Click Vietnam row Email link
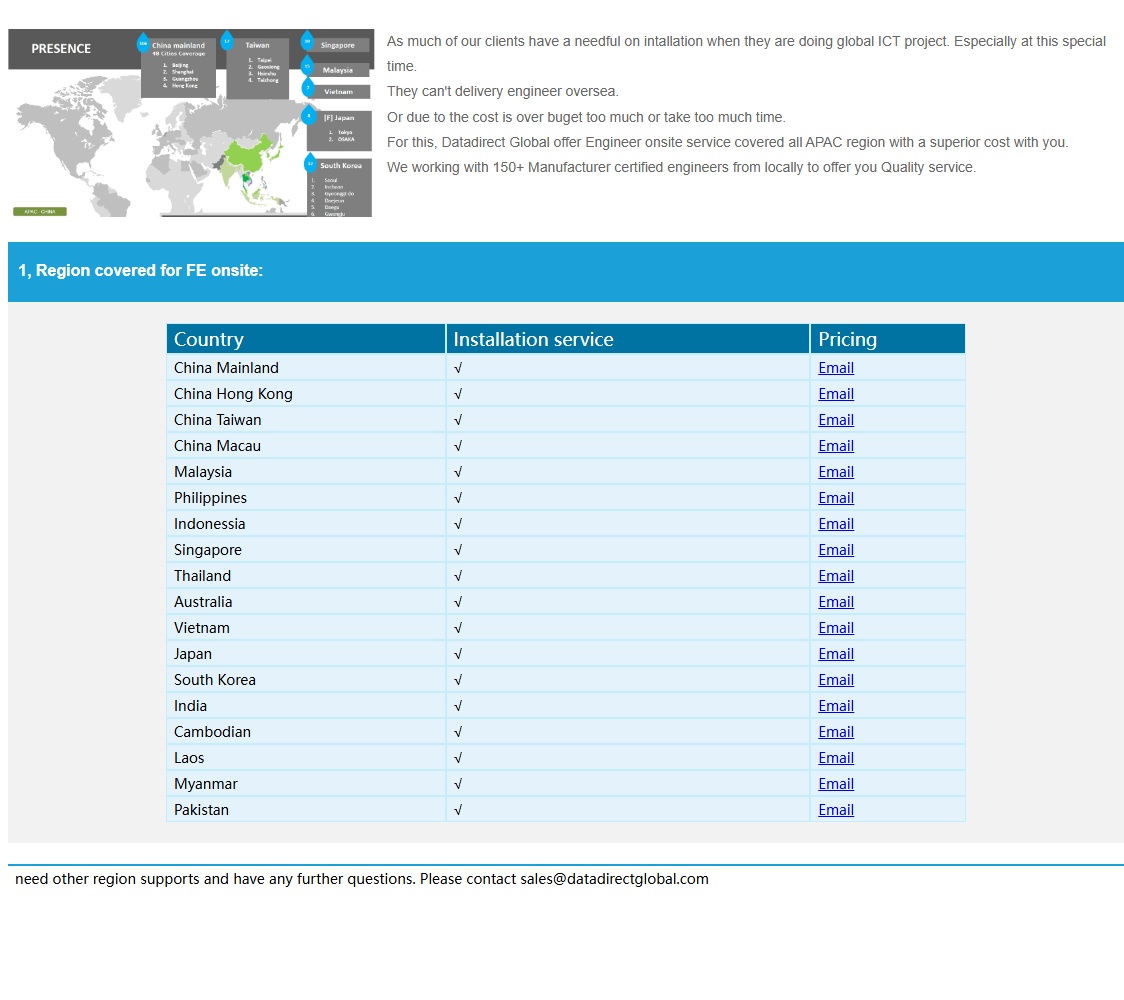The height and width of the screenshot is (1000, 1124). click(x=836, y=627)
